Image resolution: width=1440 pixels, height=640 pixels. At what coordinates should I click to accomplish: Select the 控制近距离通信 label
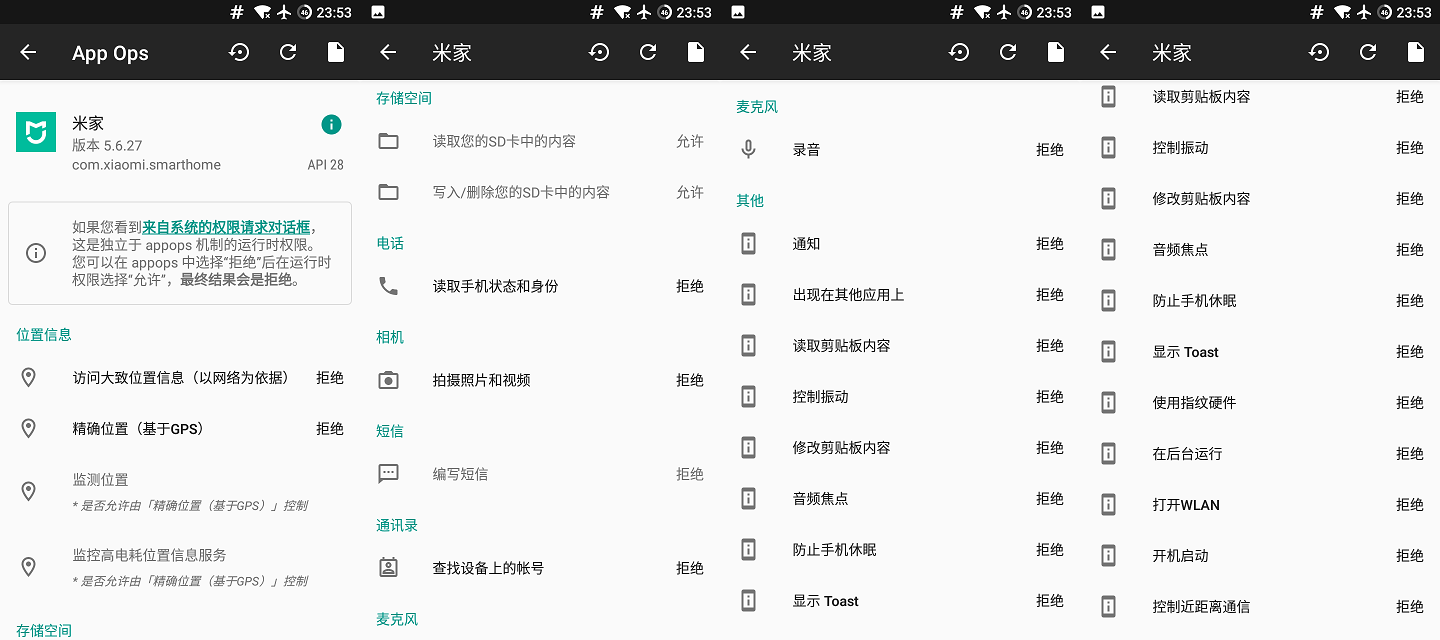(1201, 606)
